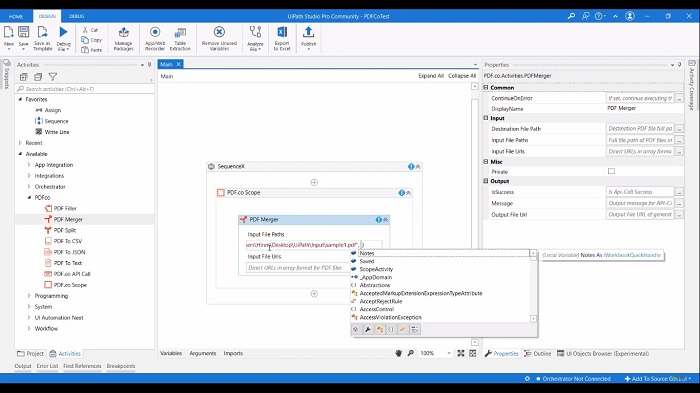The height and width of the screenshot is (393, 700).
Task: Open the Variables panel tab
Action: tap(171, 353)
